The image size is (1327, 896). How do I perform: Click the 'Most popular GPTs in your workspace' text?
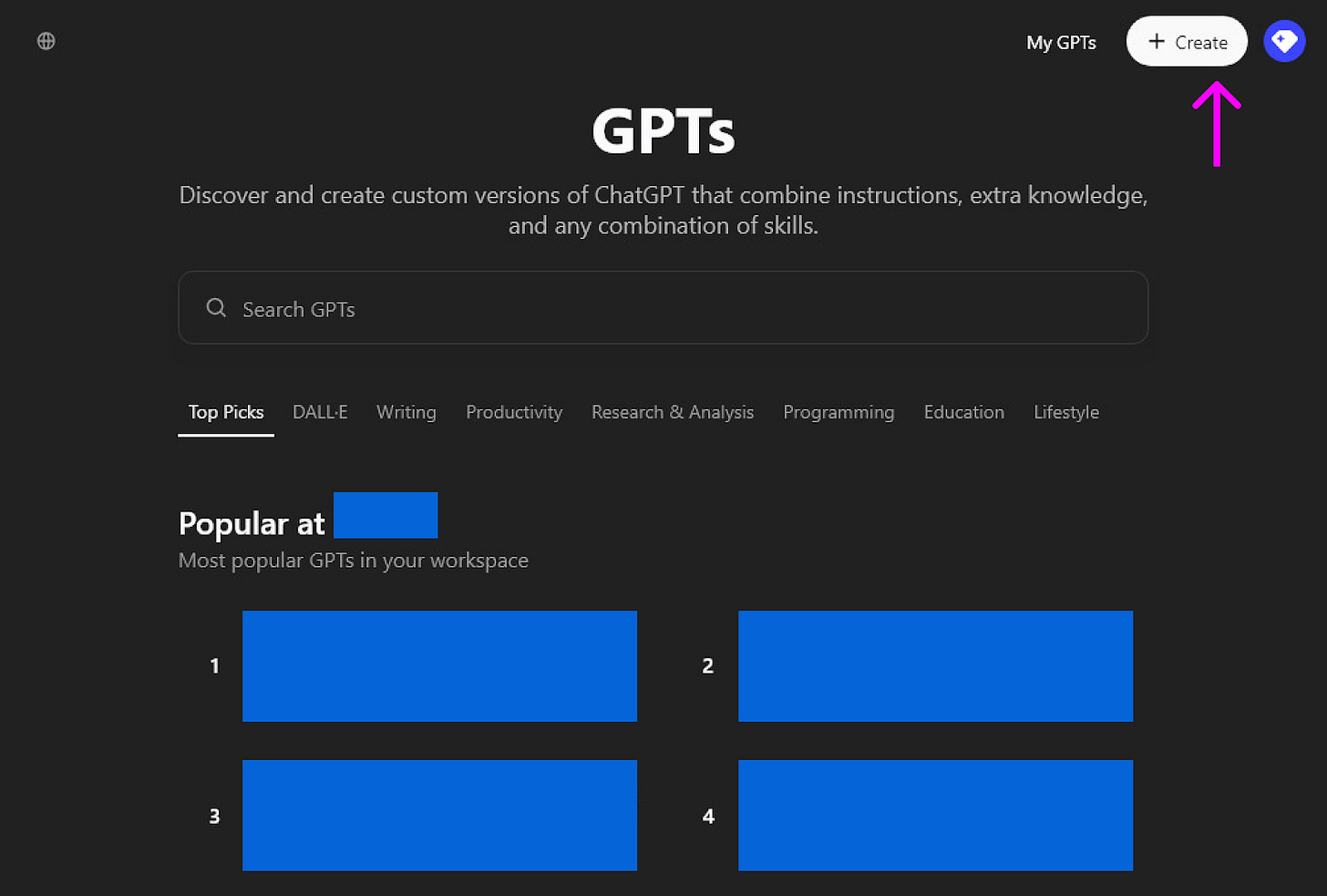(x=354, y=560)
